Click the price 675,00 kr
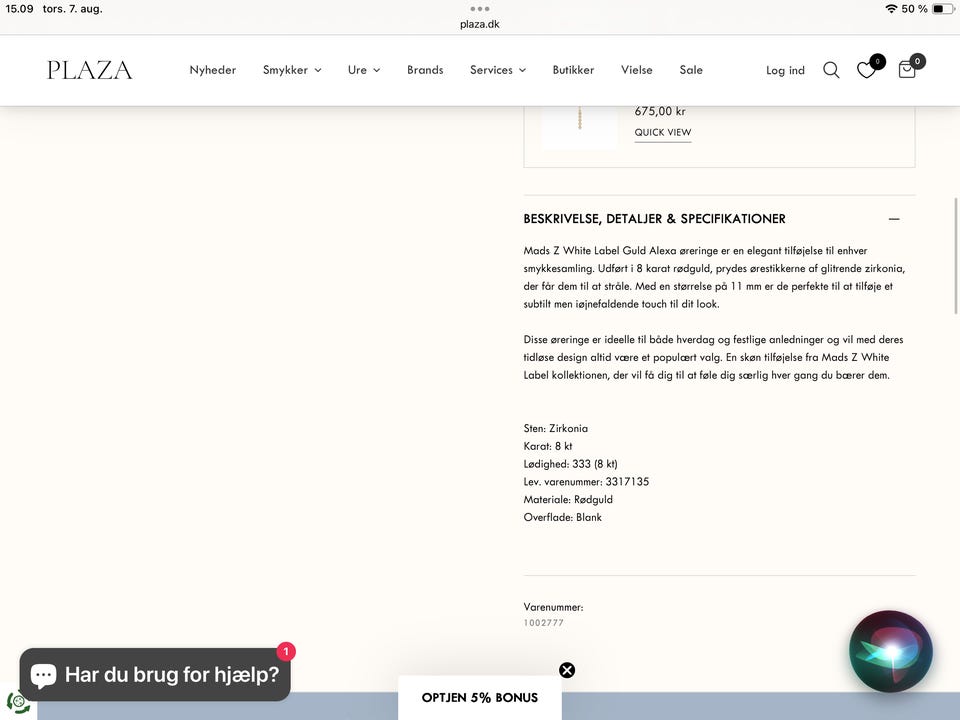This screenshot has height=720, width=960. [x=660, y=111]
